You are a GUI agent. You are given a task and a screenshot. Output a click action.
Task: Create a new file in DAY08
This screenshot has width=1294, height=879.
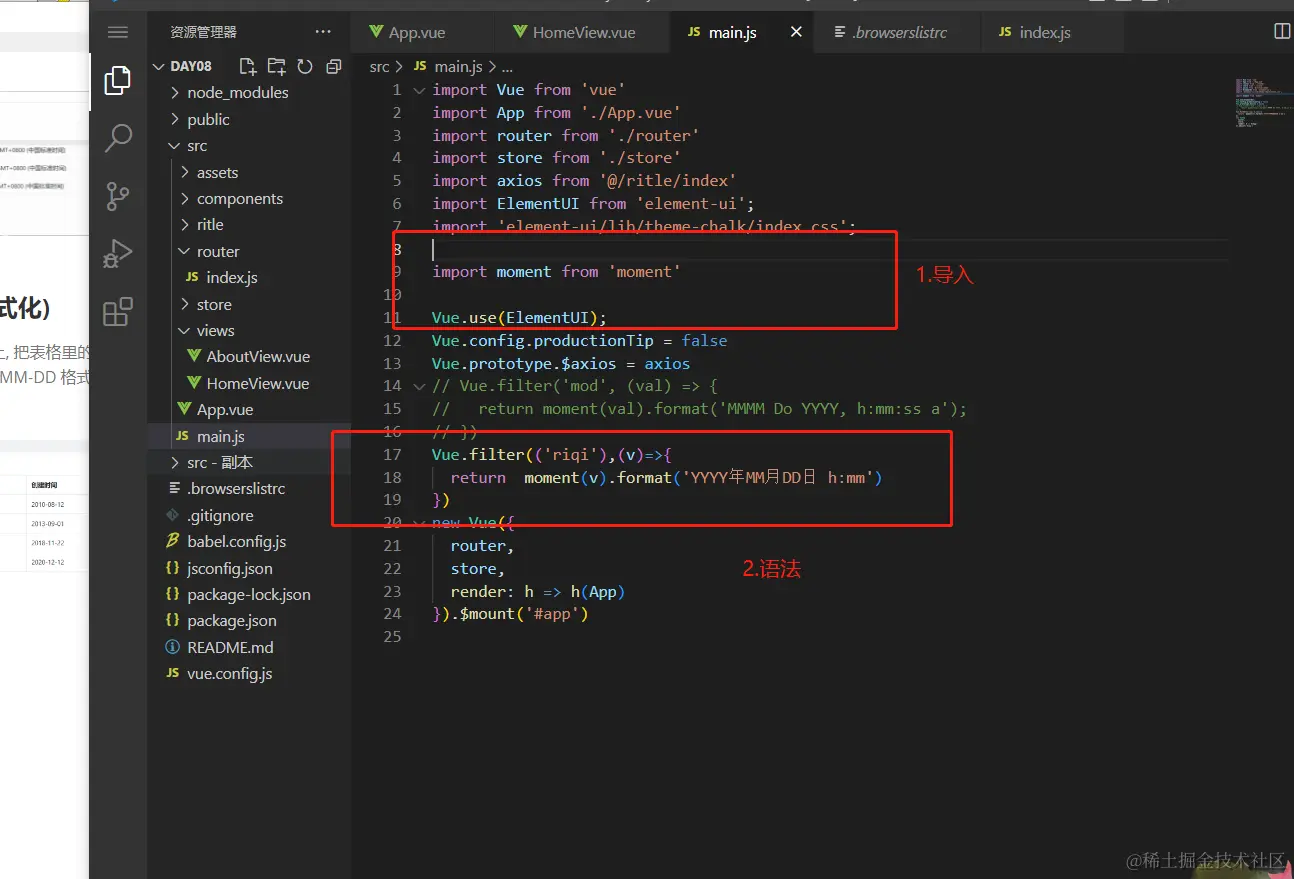(248, 66)
